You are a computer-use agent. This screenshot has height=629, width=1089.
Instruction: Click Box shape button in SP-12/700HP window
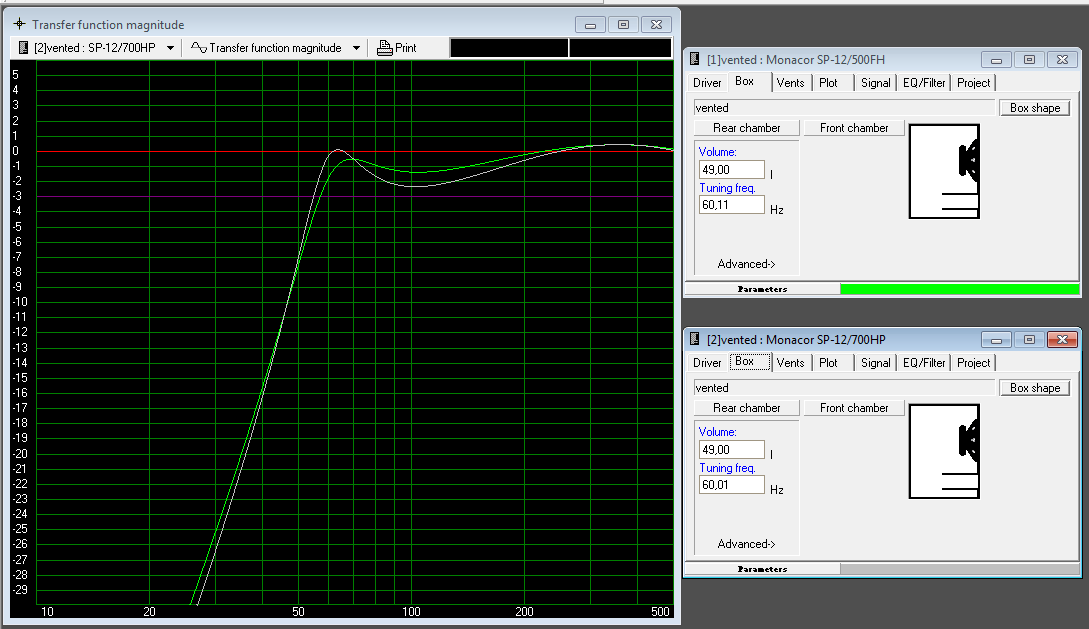pos(1035,387)
